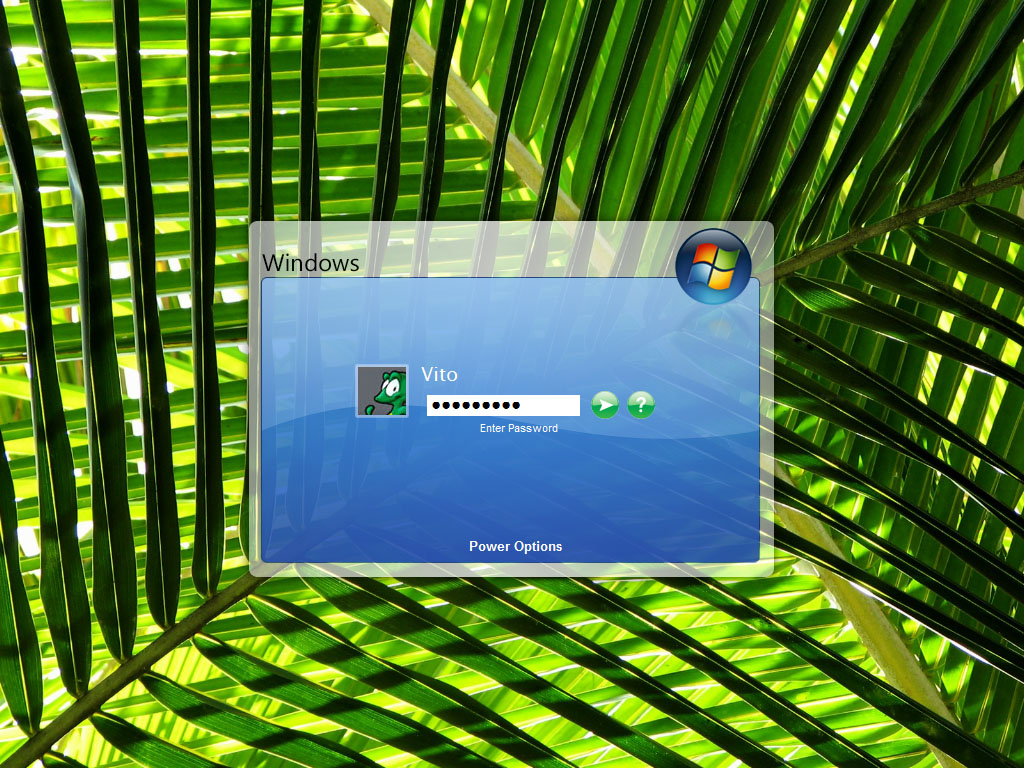Image resolution: width=1024 pixels, height=768 pixels.
Task: Click the green arrow login button
Action: 605,405
